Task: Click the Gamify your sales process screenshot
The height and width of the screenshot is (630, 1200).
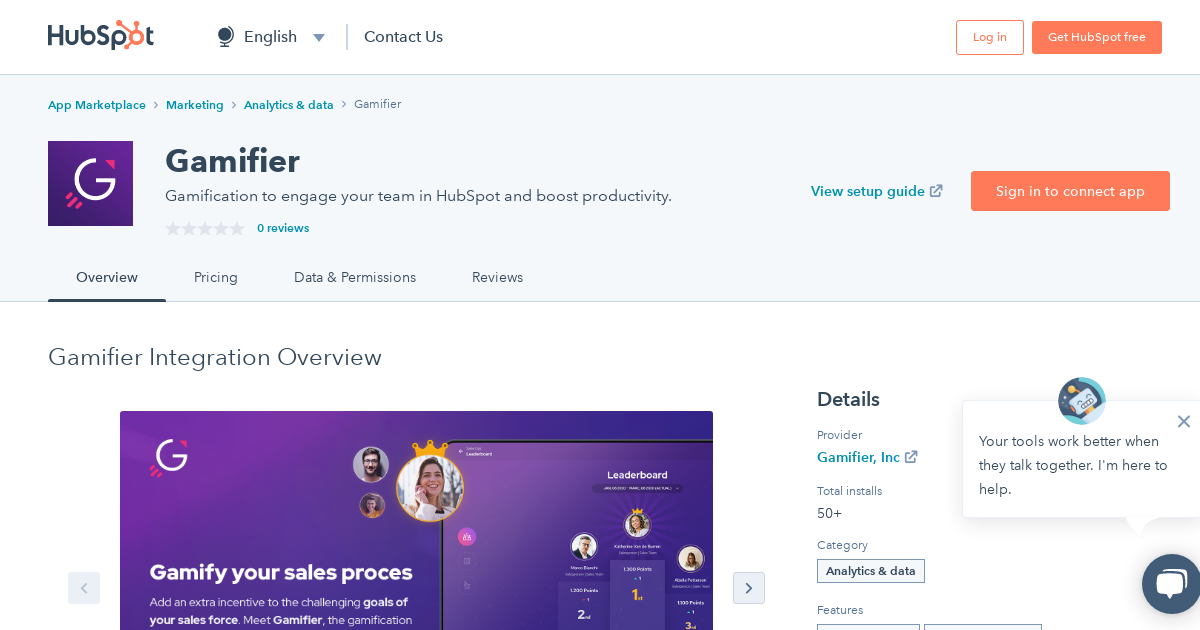Action: (x=416, y=520)
